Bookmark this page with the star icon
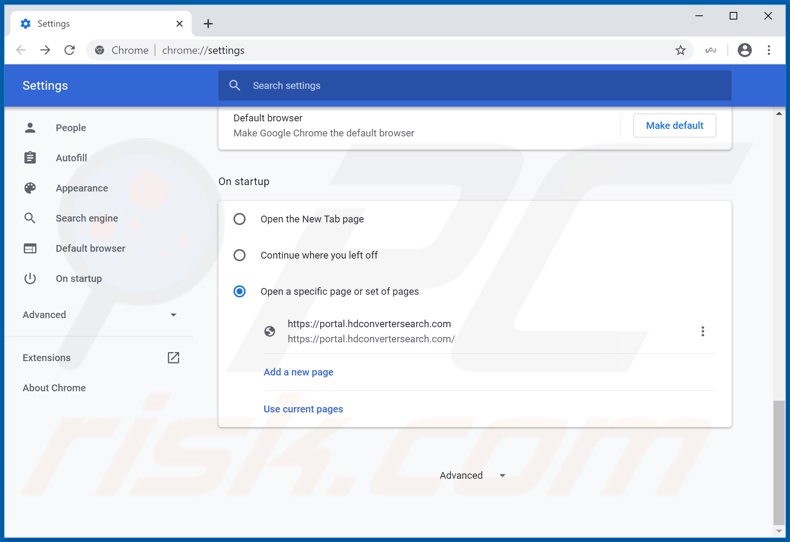Image resolution: width=790 pixels, height=542 pixels. 681,50
